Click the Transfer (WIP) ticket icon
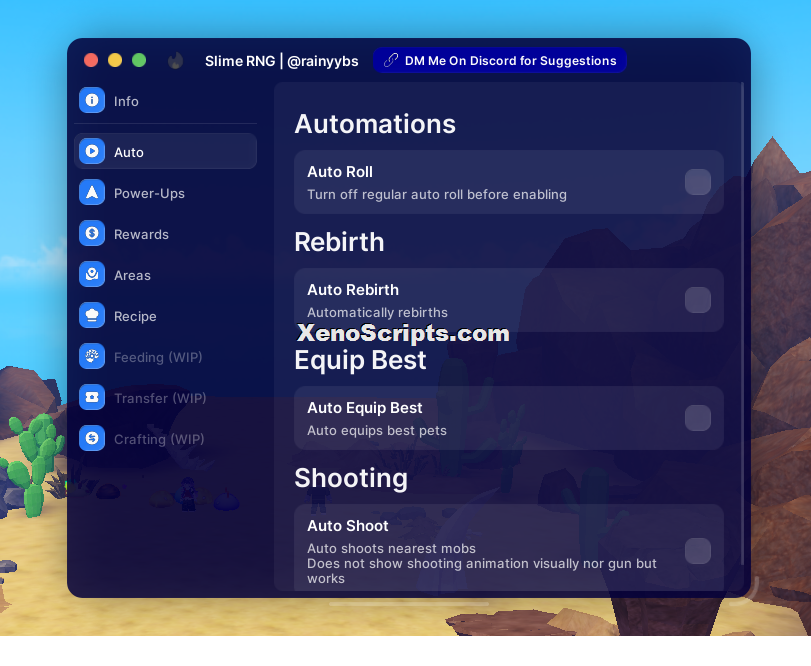 click(92, 397)
